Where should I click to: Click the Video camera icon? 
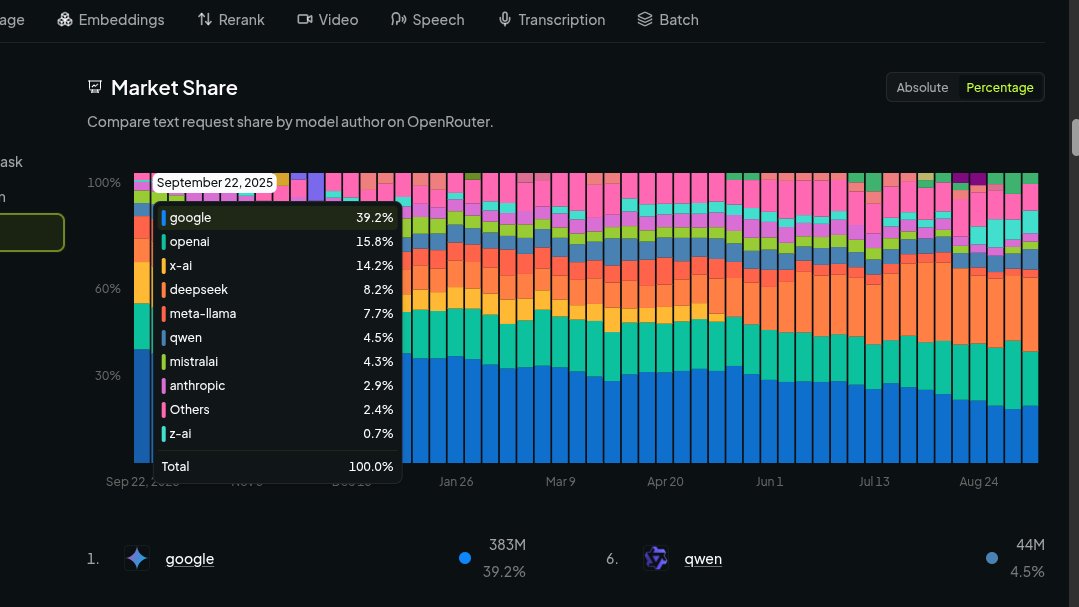click(x=305, y=19)
